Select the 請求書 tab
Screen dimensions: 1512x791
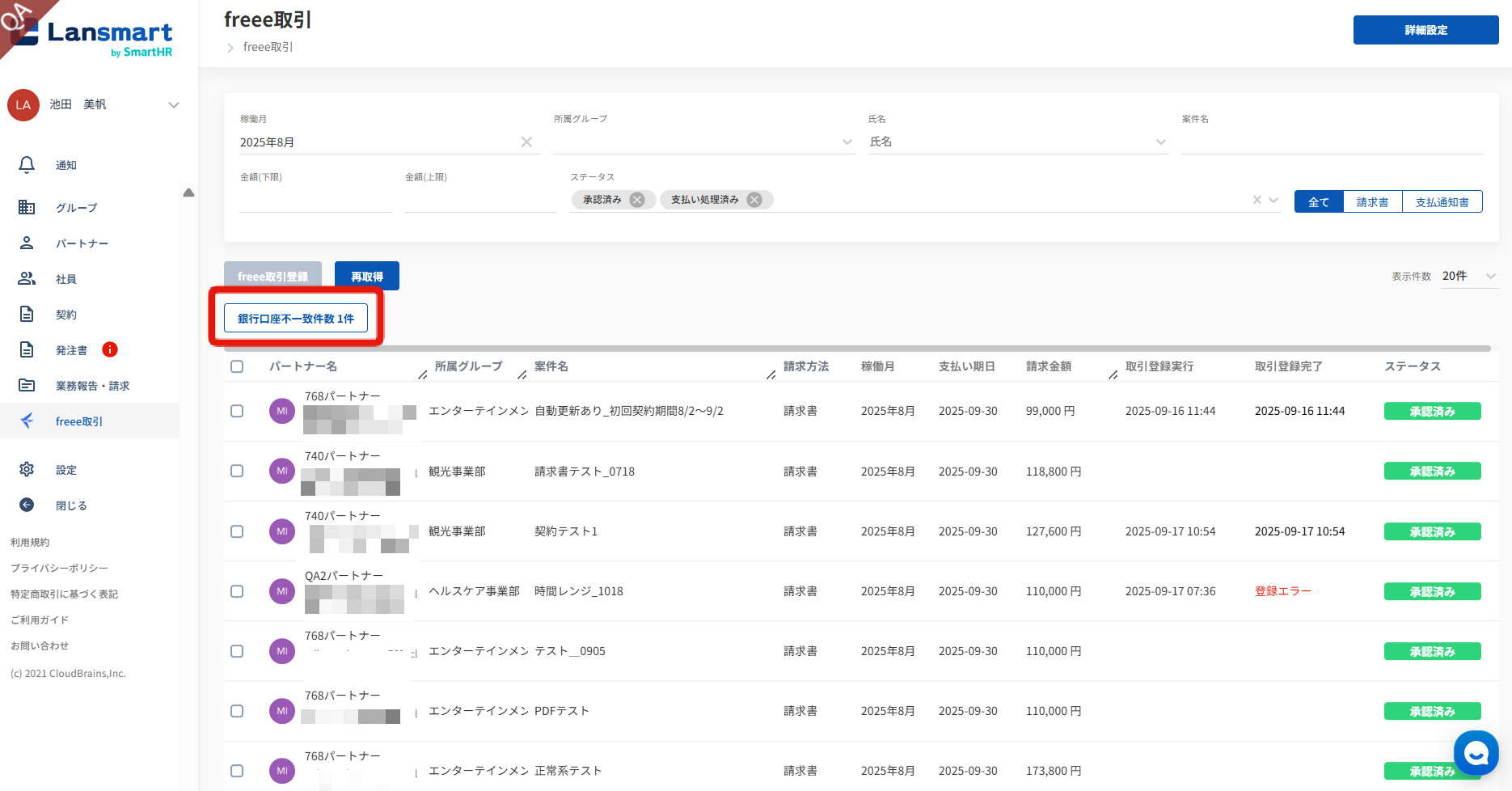(x=1372, y=201)
